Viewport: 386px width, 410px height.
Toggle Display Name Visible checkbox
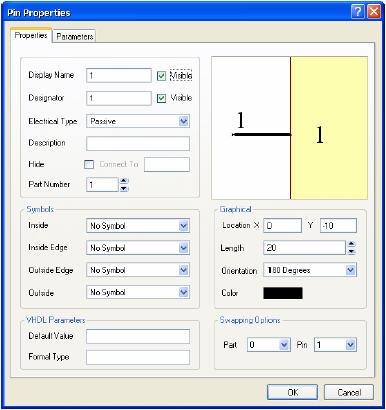[161, 76]
